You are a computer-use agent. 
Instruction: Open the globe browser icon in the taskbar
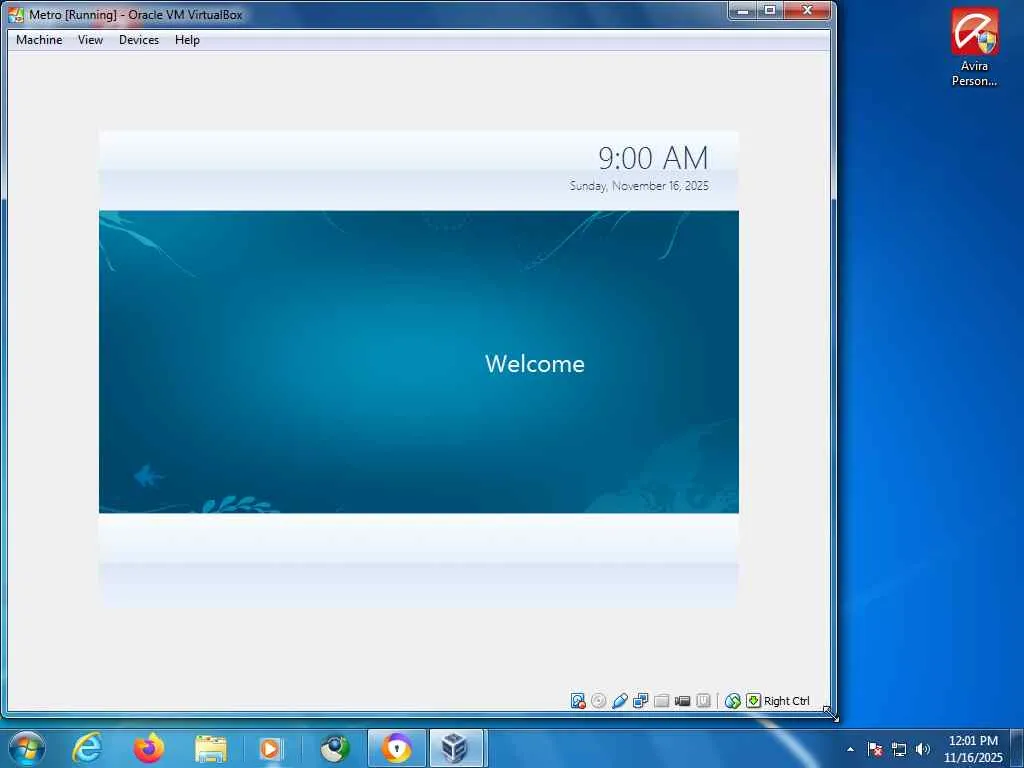click(335, 748)
